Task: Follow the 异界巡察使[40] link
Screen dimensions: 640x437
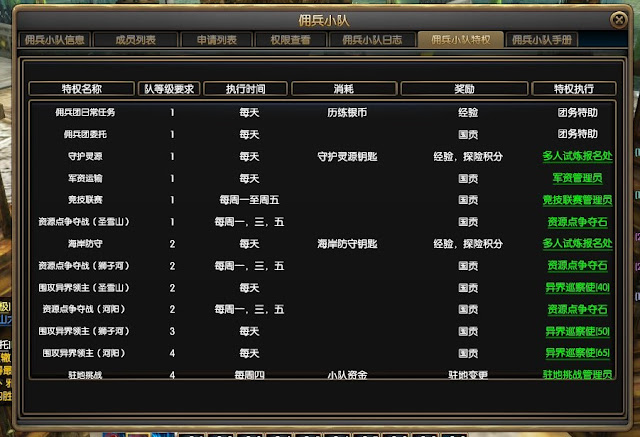Action: coord(578,288)
